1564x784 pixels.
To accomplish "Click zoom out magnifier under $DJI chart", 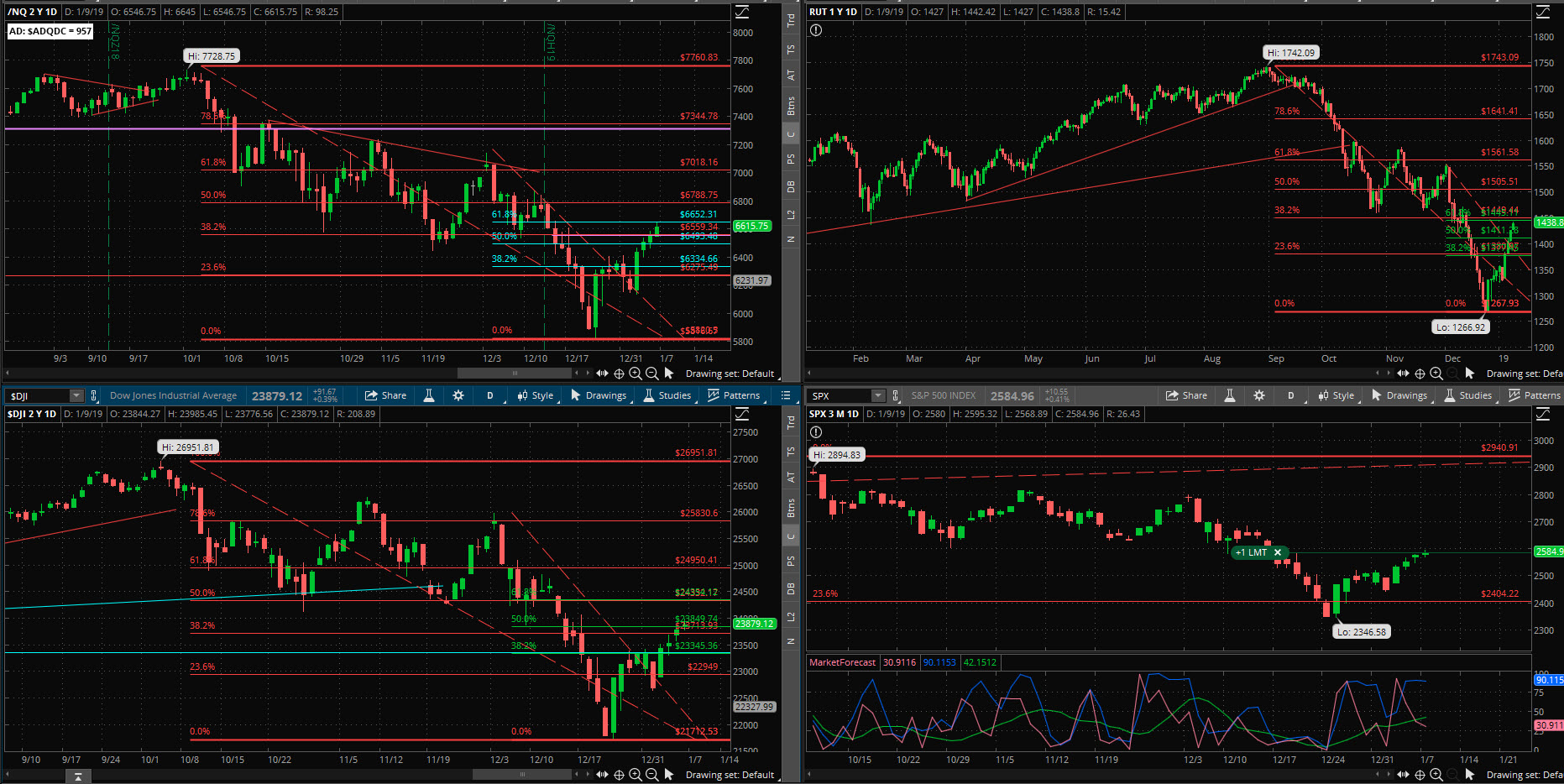I will (651, 775).
